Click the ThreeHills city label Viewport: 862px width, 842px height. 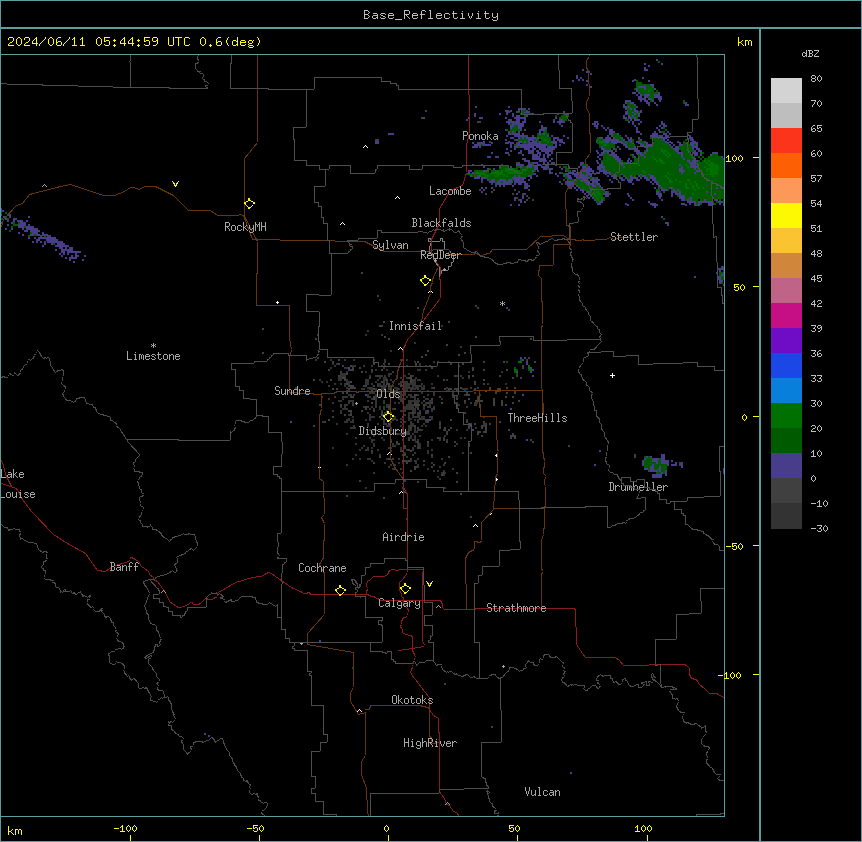point(537,418)
